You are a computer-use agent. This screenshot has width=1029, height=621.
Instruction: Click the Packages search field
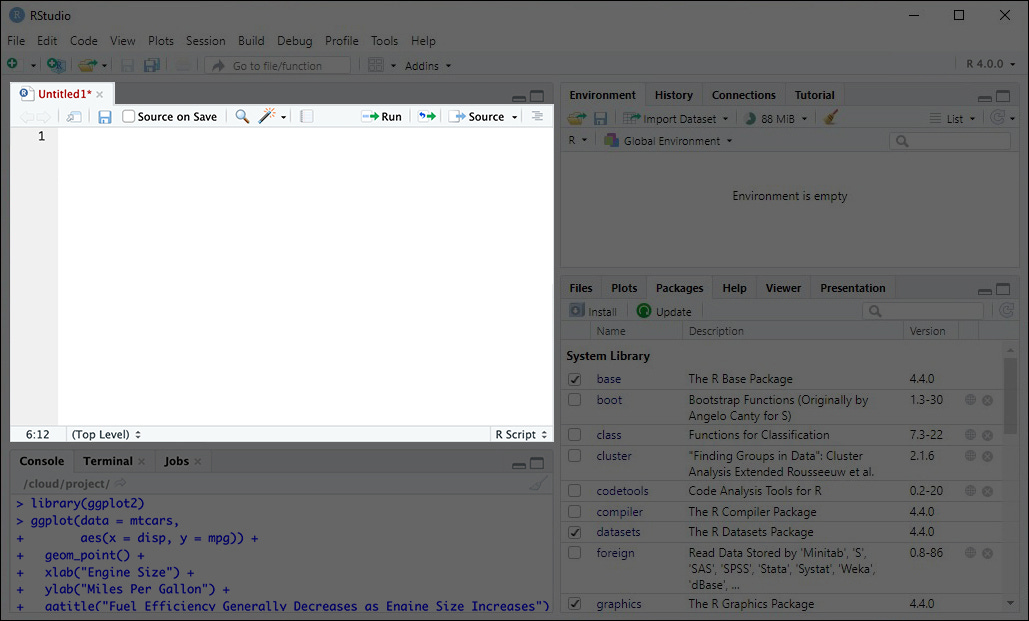pos(923,310)
